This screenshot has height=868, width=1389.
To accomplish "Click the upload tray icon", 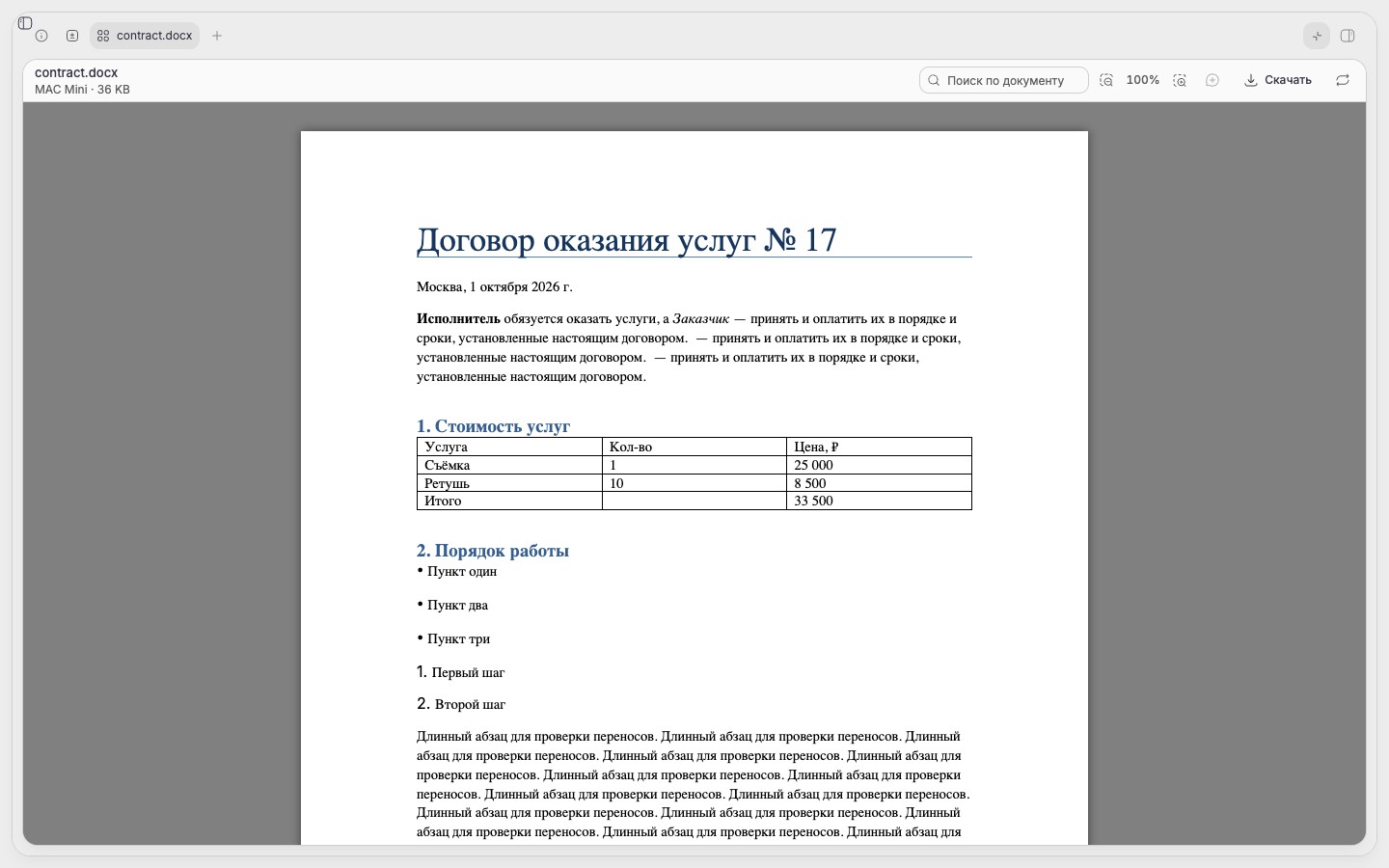I will click(x=72, y=36).
